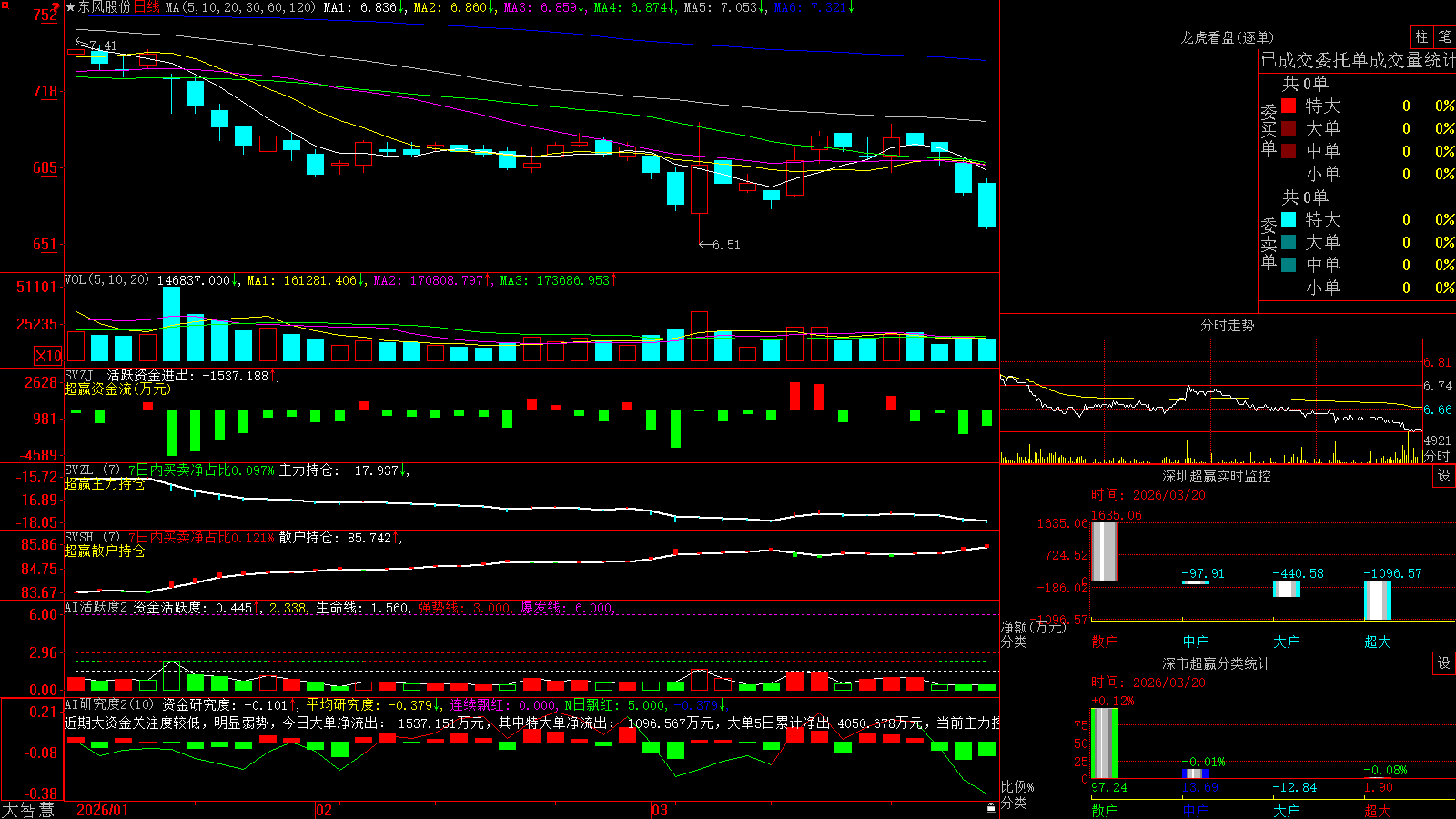Click the MA1: 6.836 value in header

click(x=363, y=7)
